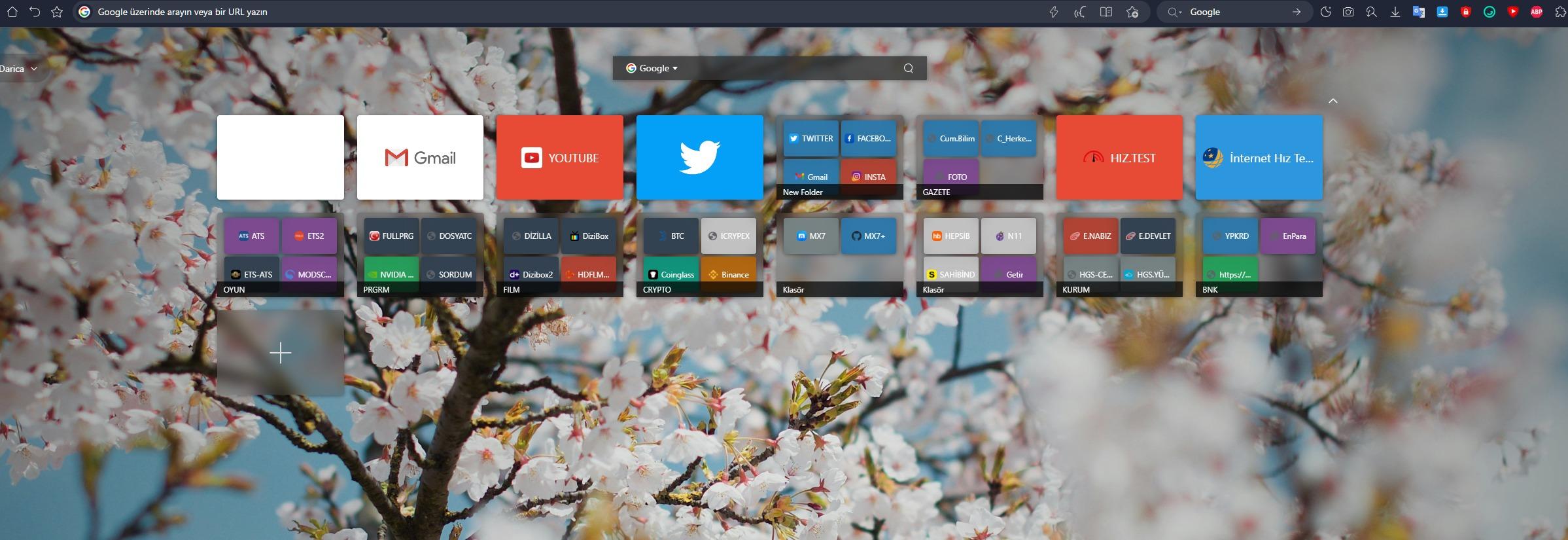Open the red YouTube shield extension
The width and height of the screenshot is (1568, 540).
tap(1513, 12)
